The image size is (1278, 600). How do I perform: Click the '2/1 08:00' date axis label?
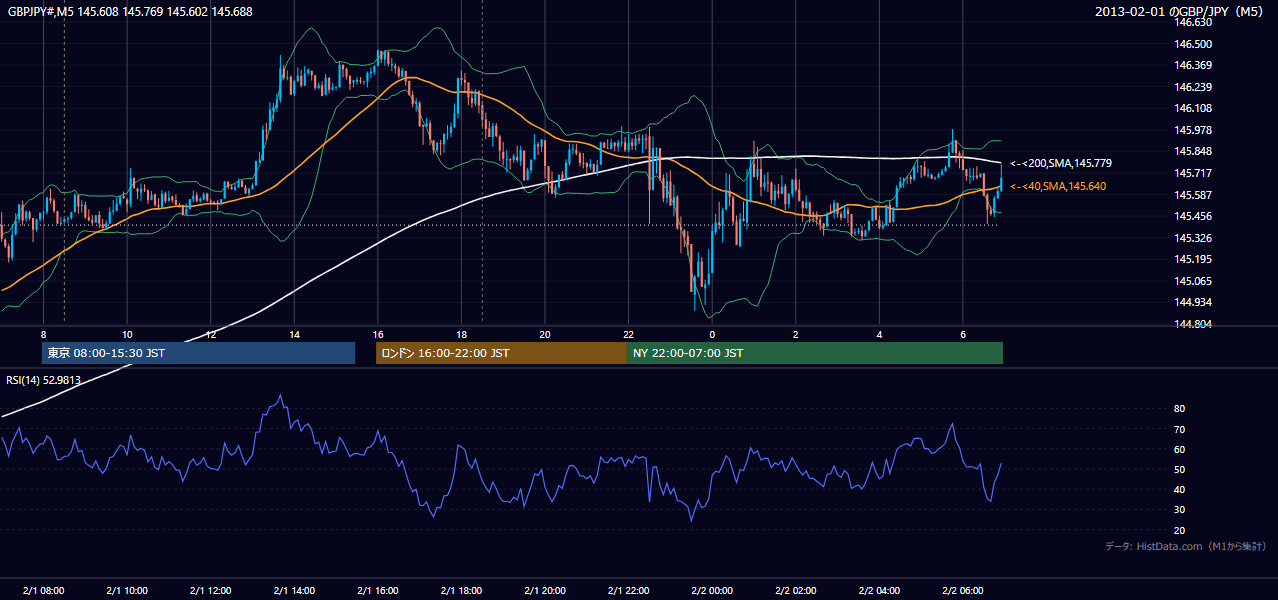(43, 591)
